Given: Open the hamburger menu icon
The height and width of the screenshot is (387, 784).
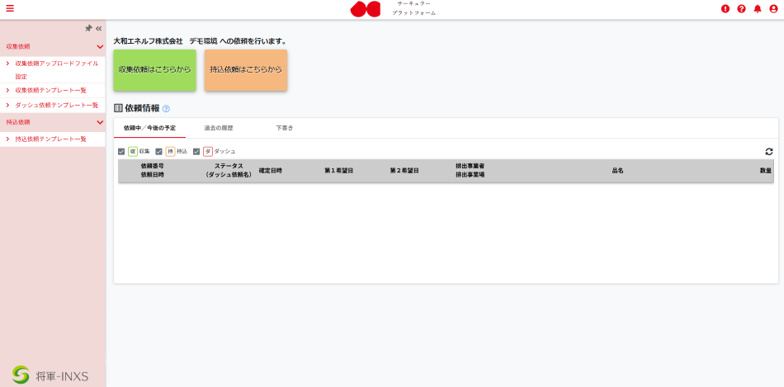Looking at the screenshot, I should pyautogui.click(x=10, y=8).
